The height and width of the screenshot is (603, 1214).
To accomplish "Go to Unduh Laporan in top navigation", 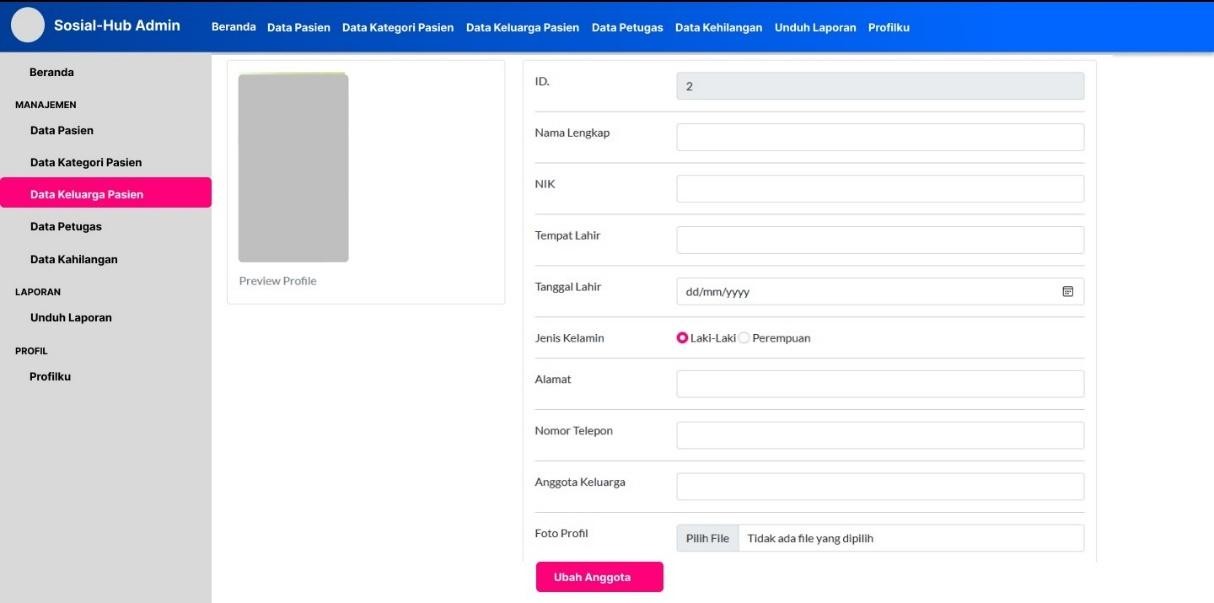I will coord(815,27).
